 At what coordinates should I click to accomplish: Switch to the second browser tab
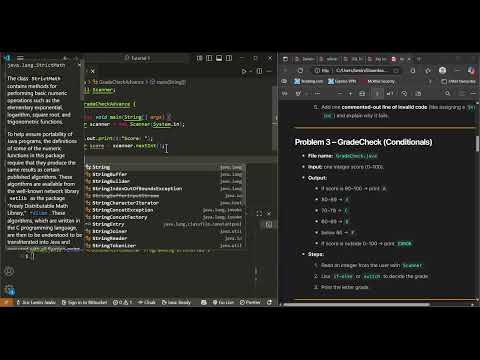click(x=328, y=59)
